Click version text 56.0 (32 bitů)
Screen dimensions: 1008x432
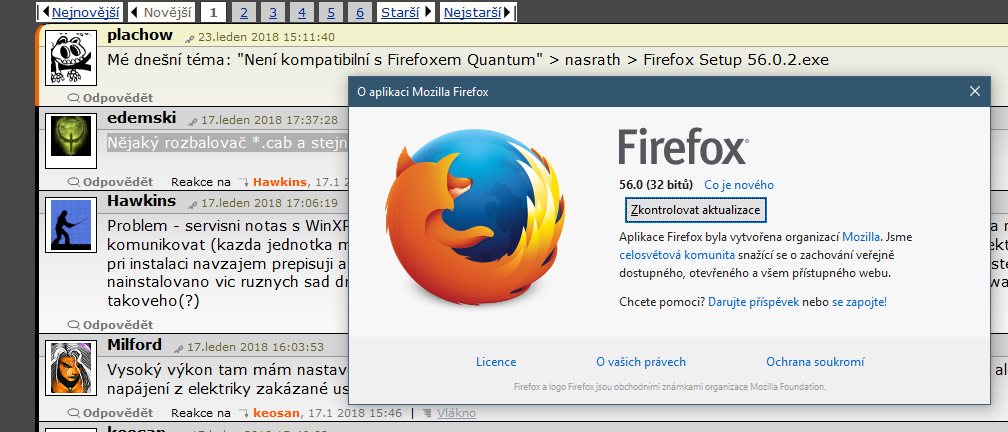pyautogui.click(x=656, y=185)
